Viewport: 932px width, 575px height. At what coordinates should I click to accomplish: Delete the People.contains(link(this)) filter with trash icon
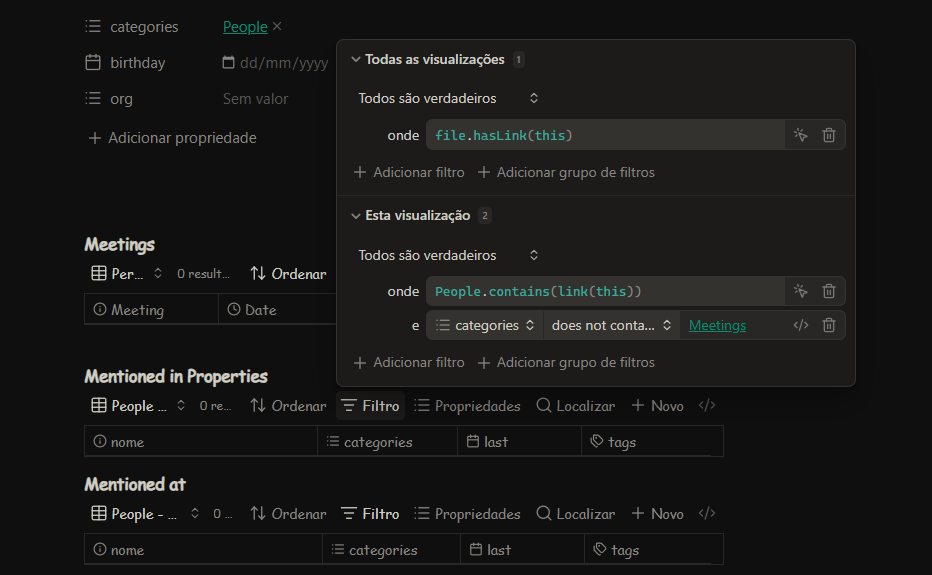pos(828,291)
